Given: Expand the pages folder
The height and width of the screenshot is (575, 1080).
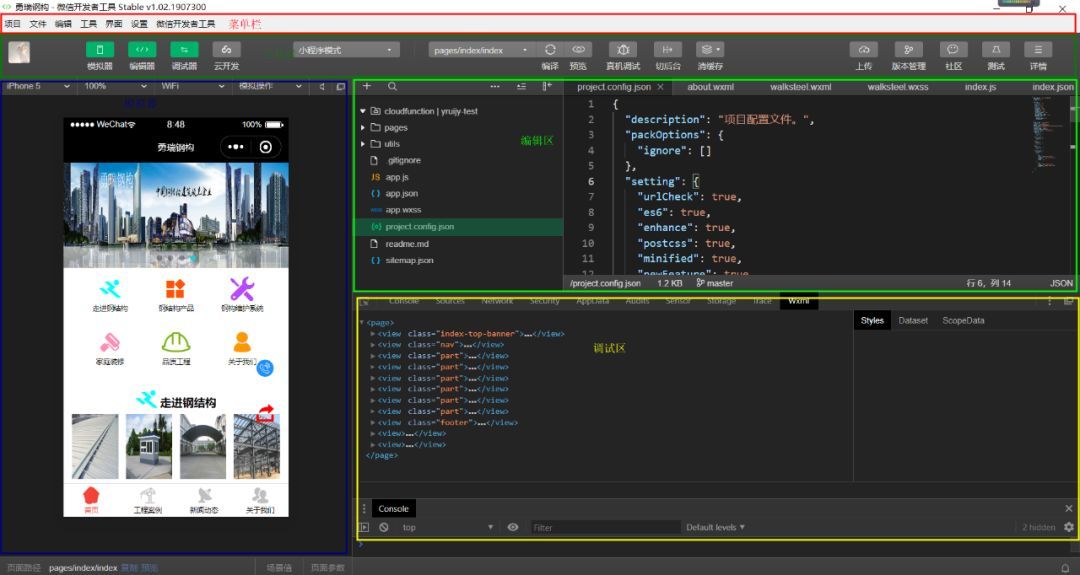Looking at the screenshot, I should coord(363,127).
